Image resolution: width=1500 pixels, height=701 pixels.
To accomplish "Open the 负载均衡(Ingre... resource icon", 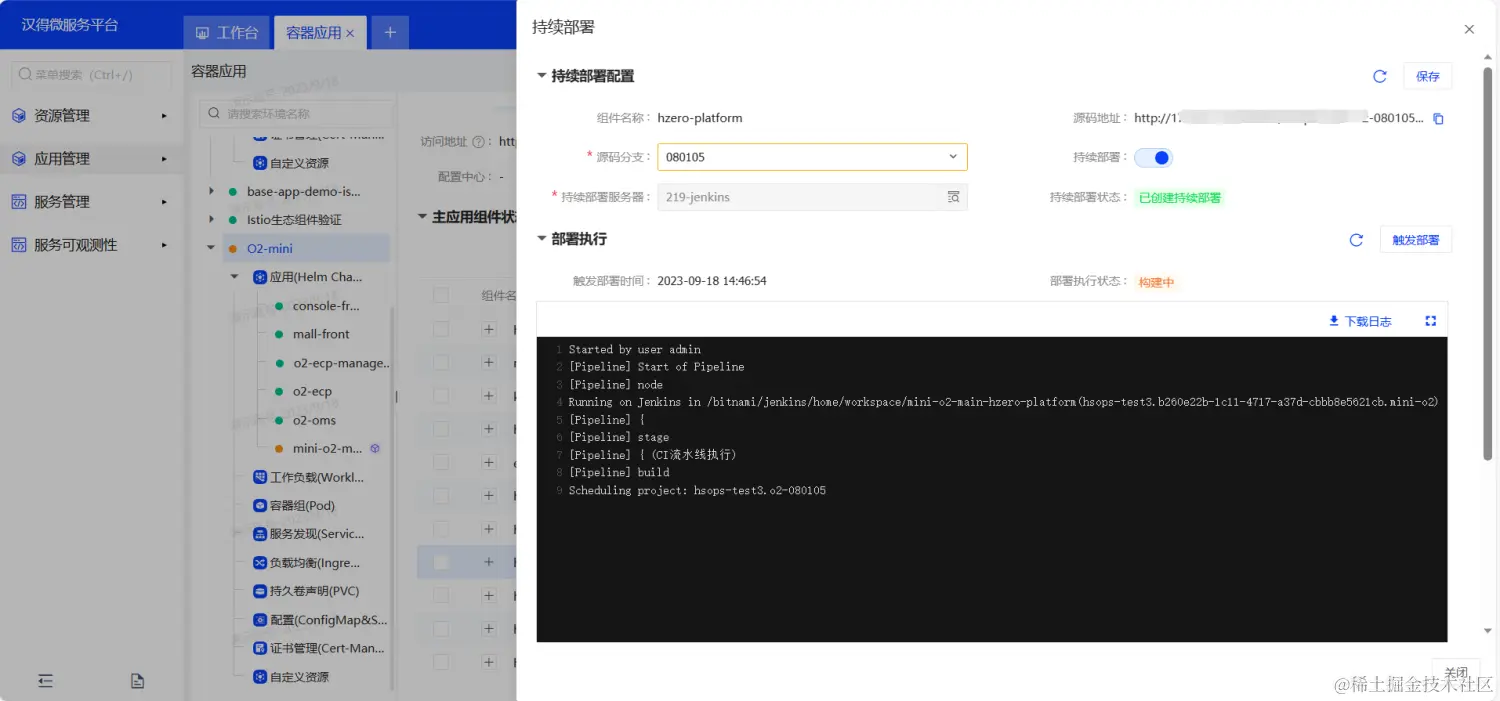I will click(x=260, y=563).
